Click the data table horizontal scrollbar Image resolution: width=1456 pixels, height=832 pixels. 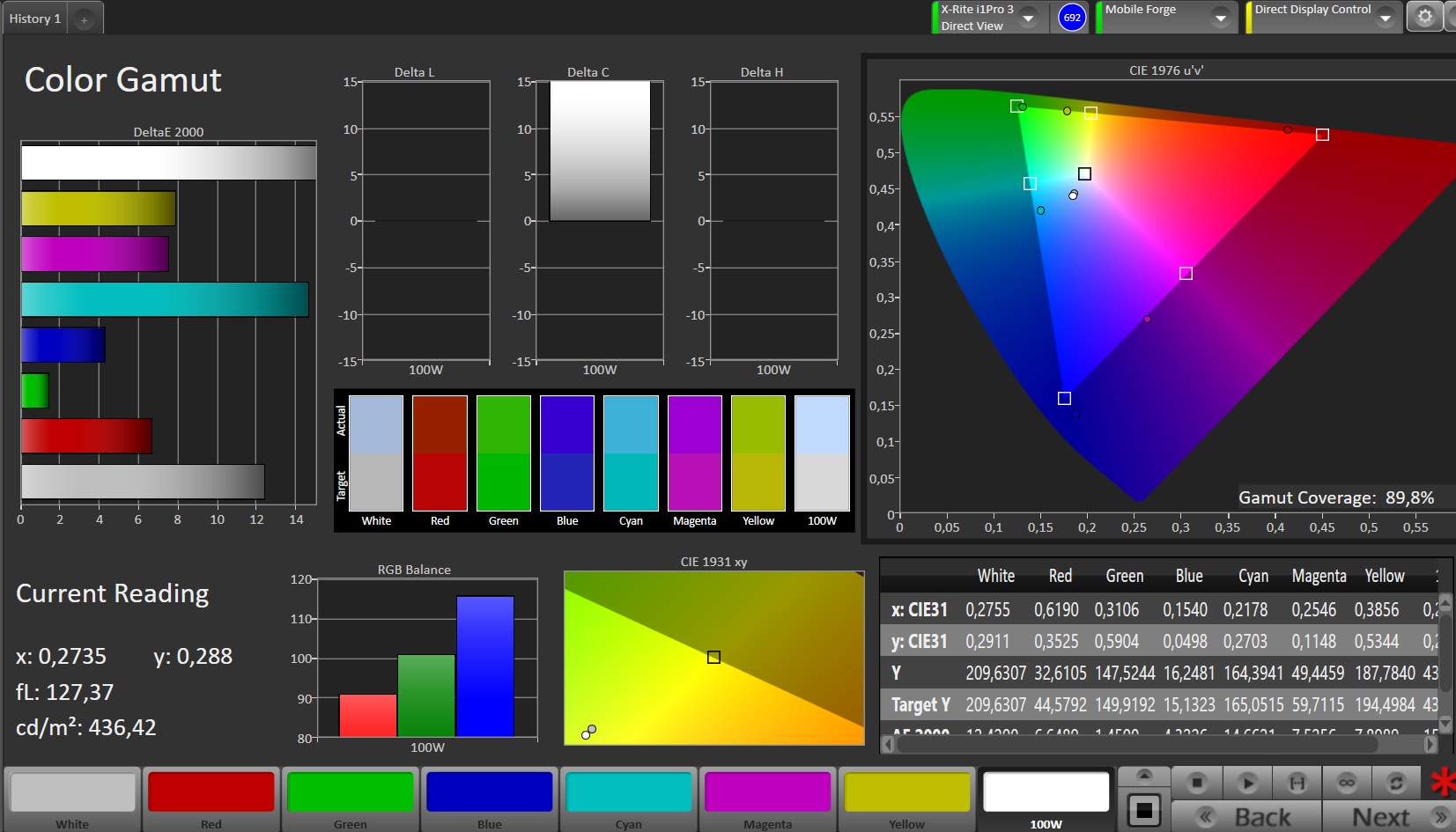click(x=1136, y=745)
